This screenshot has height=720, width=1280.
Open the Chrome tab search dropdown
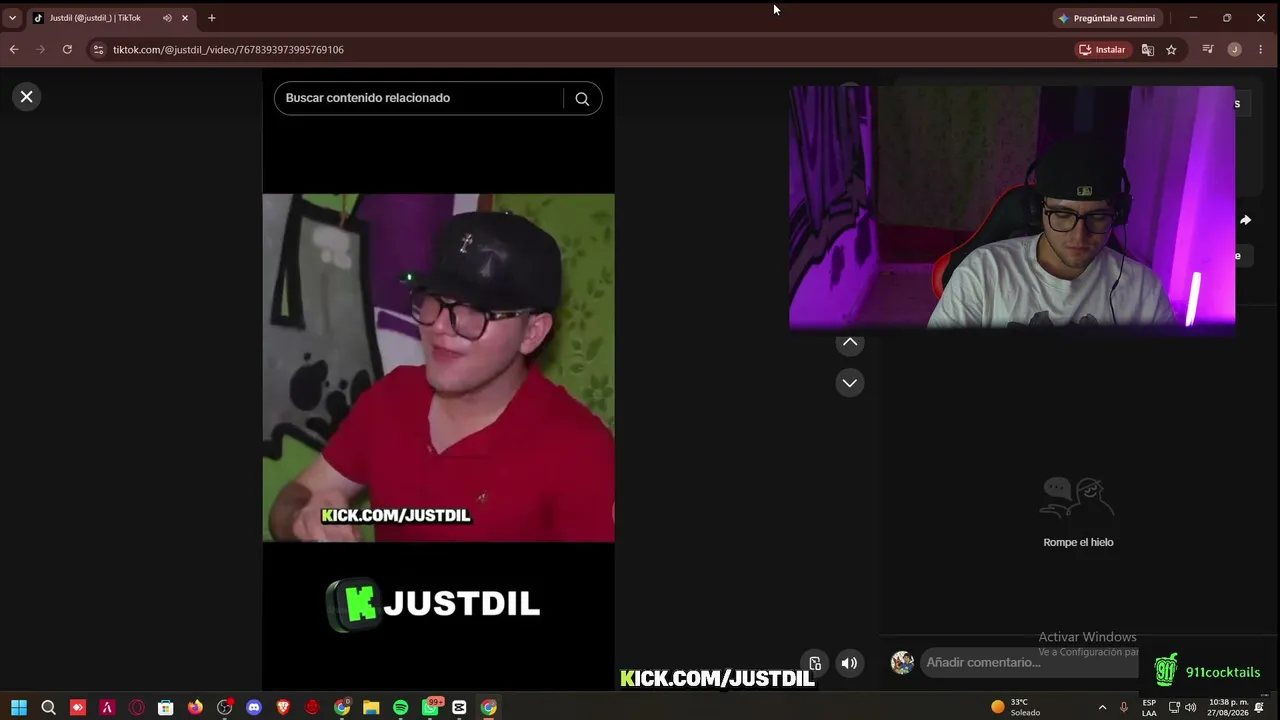coord(12,18)
